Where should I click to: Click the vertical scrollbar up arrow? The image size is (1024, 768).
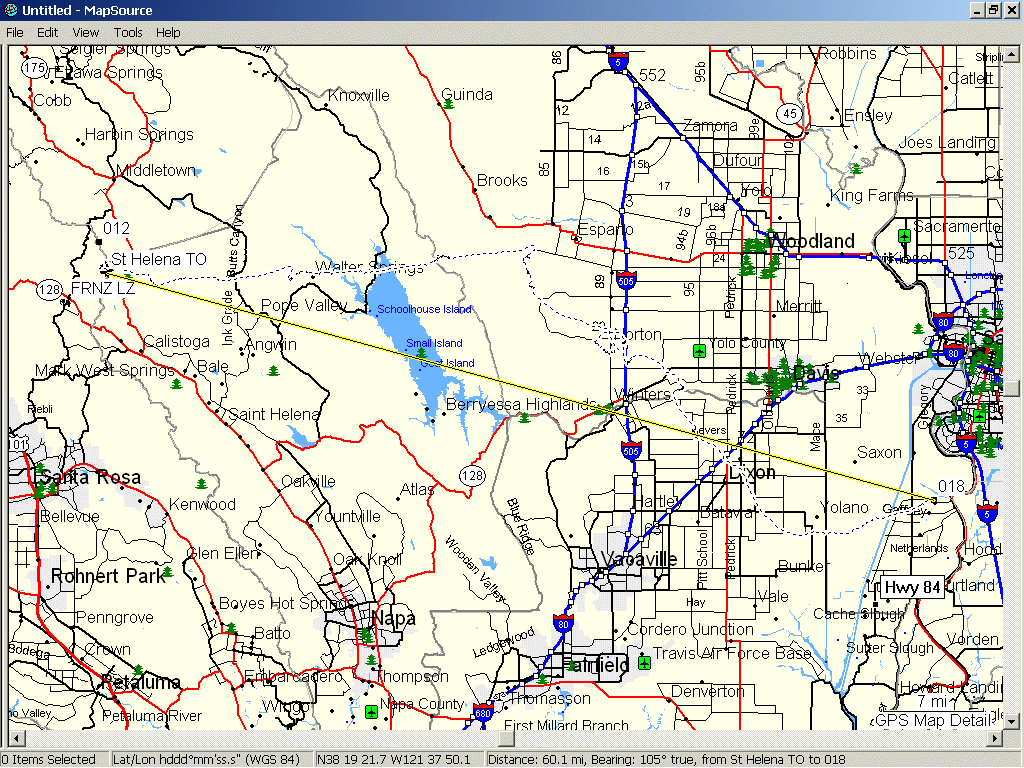[x=1011, y=54]
